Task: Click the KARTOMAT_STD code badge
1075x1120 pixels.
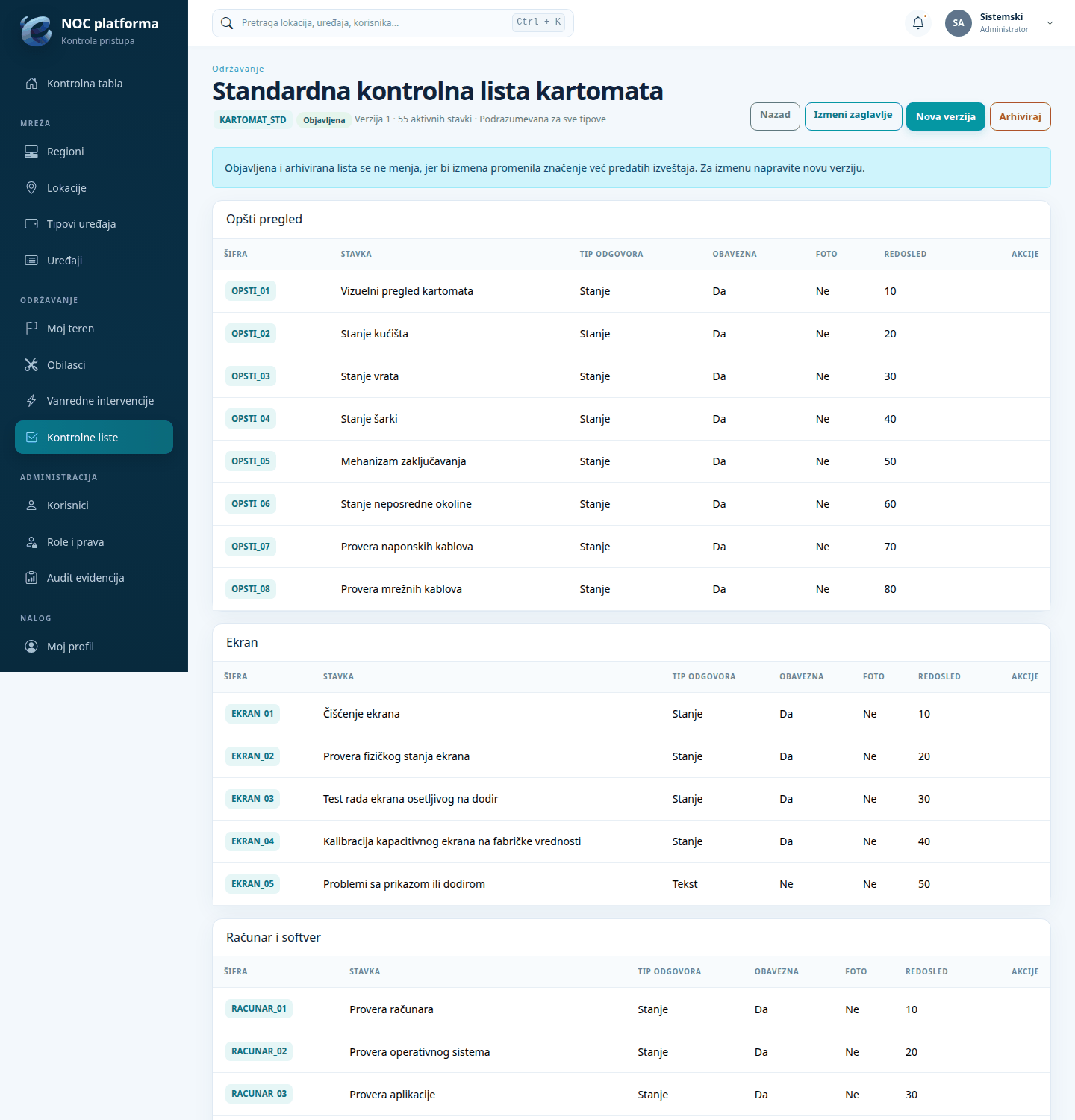Action: point(253,120)
